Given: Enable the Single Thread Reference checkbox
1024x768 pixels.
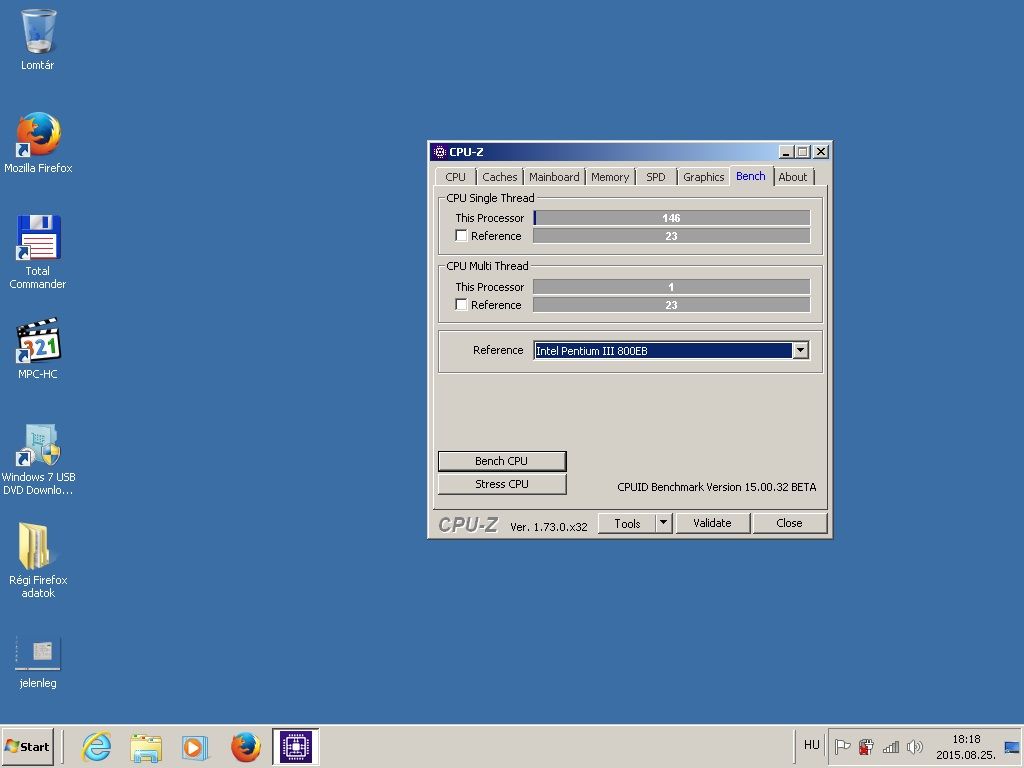Looking at the screenshot, I should pos(461,235).
